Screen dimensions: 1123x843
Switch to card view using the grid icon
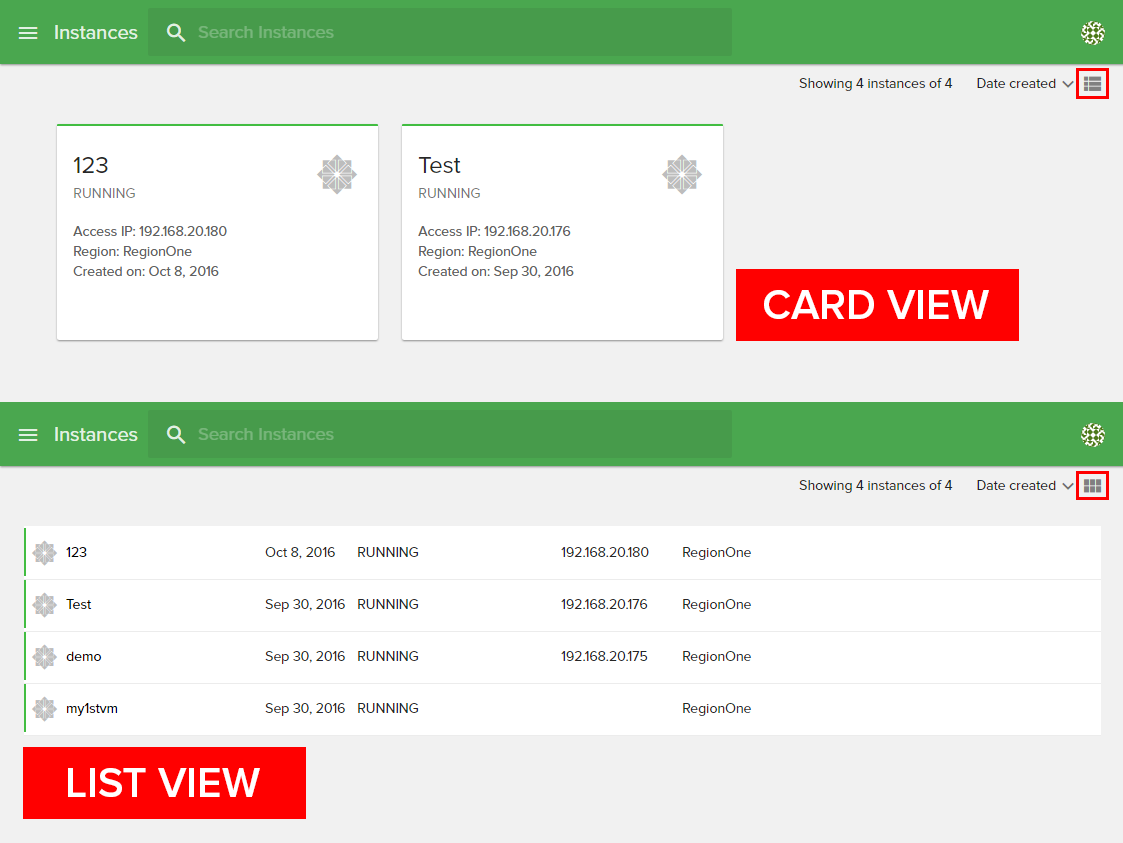pos(1092,486)
